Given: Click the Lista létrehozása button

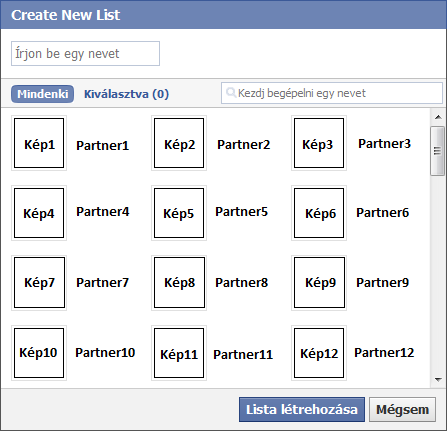Looking at the screenshot, I should 302,409.
